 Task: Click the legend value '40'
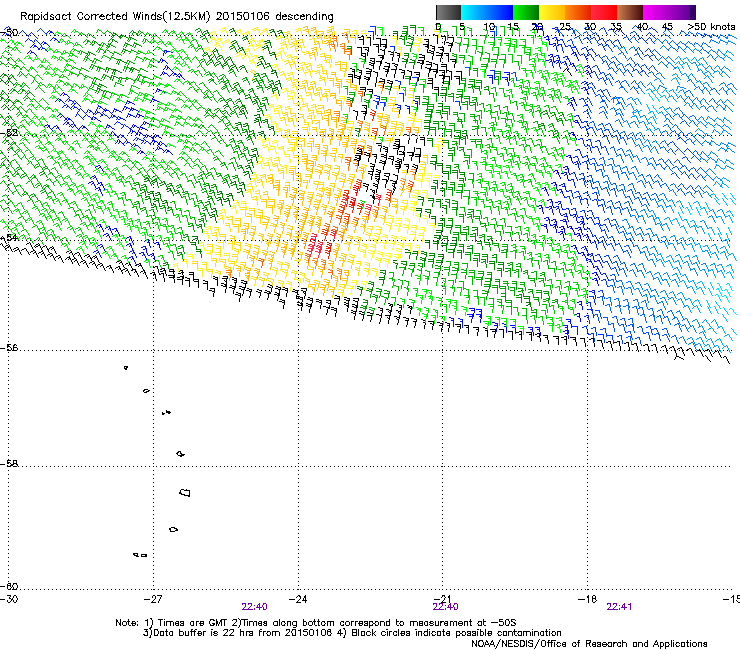(642, 27)
